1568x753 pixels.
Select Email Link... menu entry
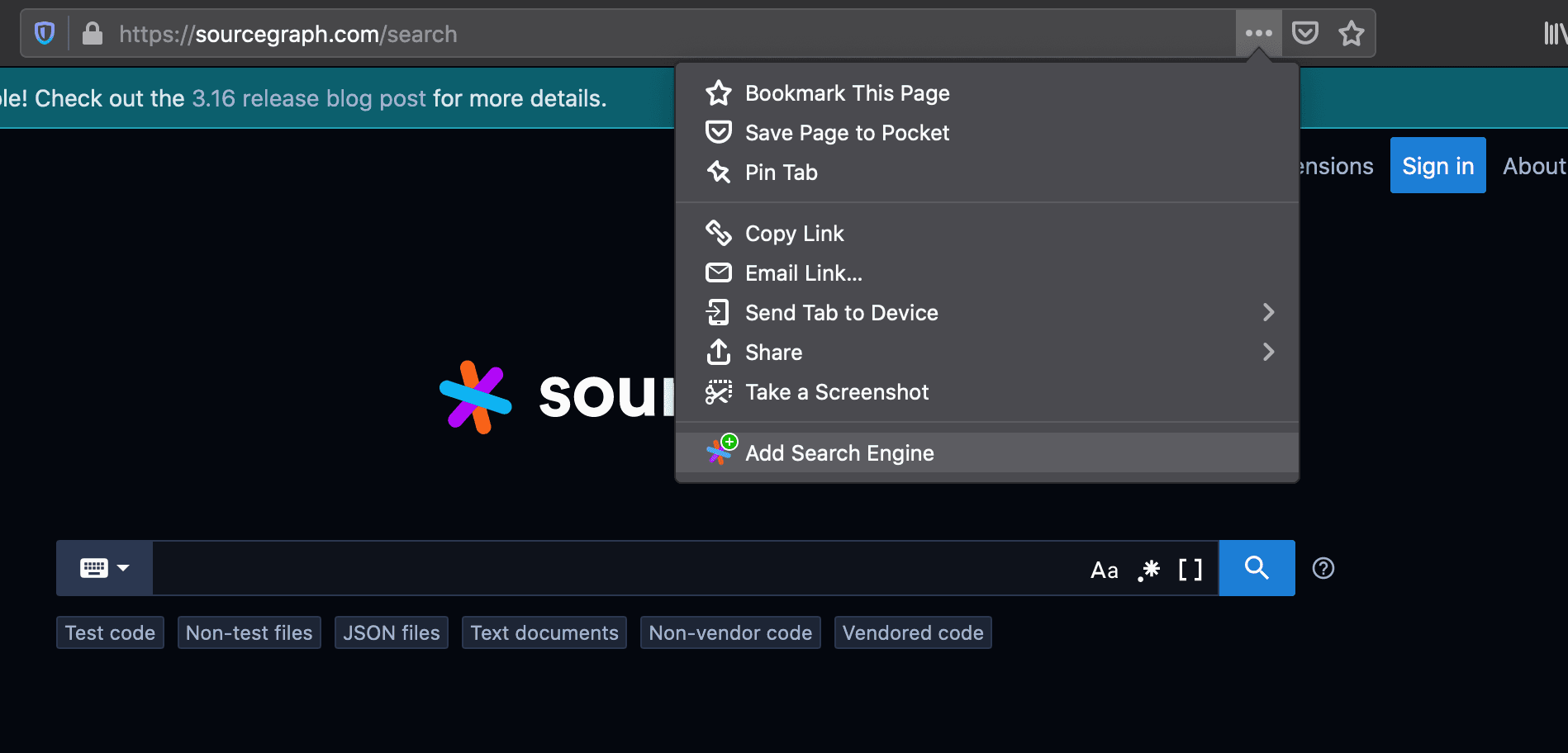987,273
